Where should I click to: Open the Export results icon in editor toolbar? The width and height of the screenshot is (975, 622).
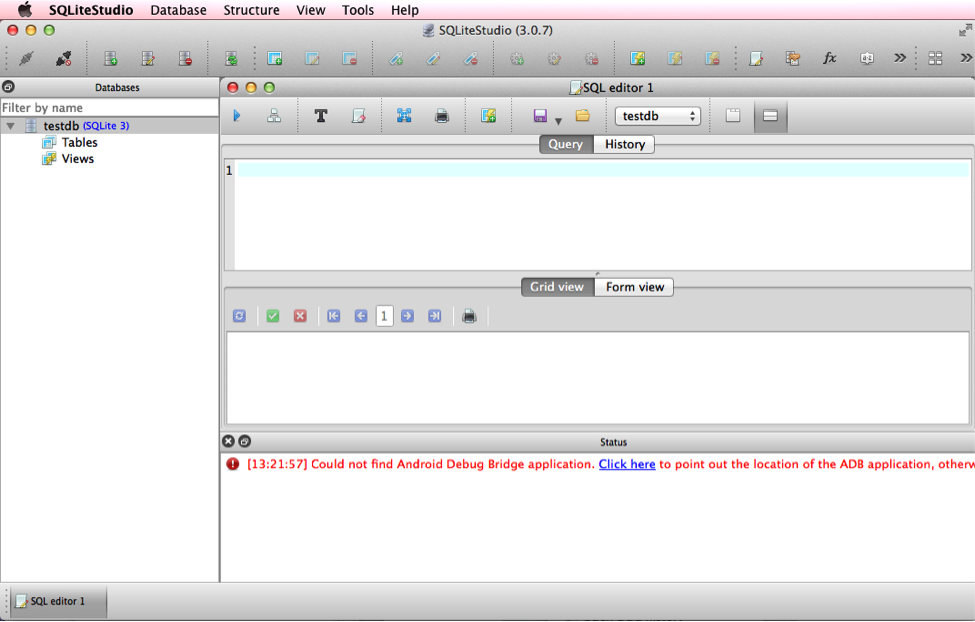tap(489, 115)
